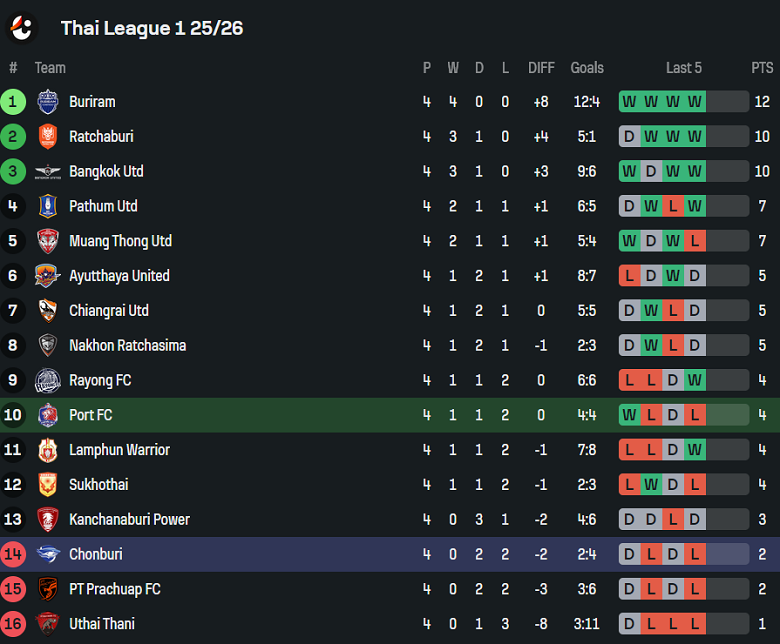This screenshot has height=644, width=780.
Task: Open the Pathum Utd team page
Action: pos(103,206)
